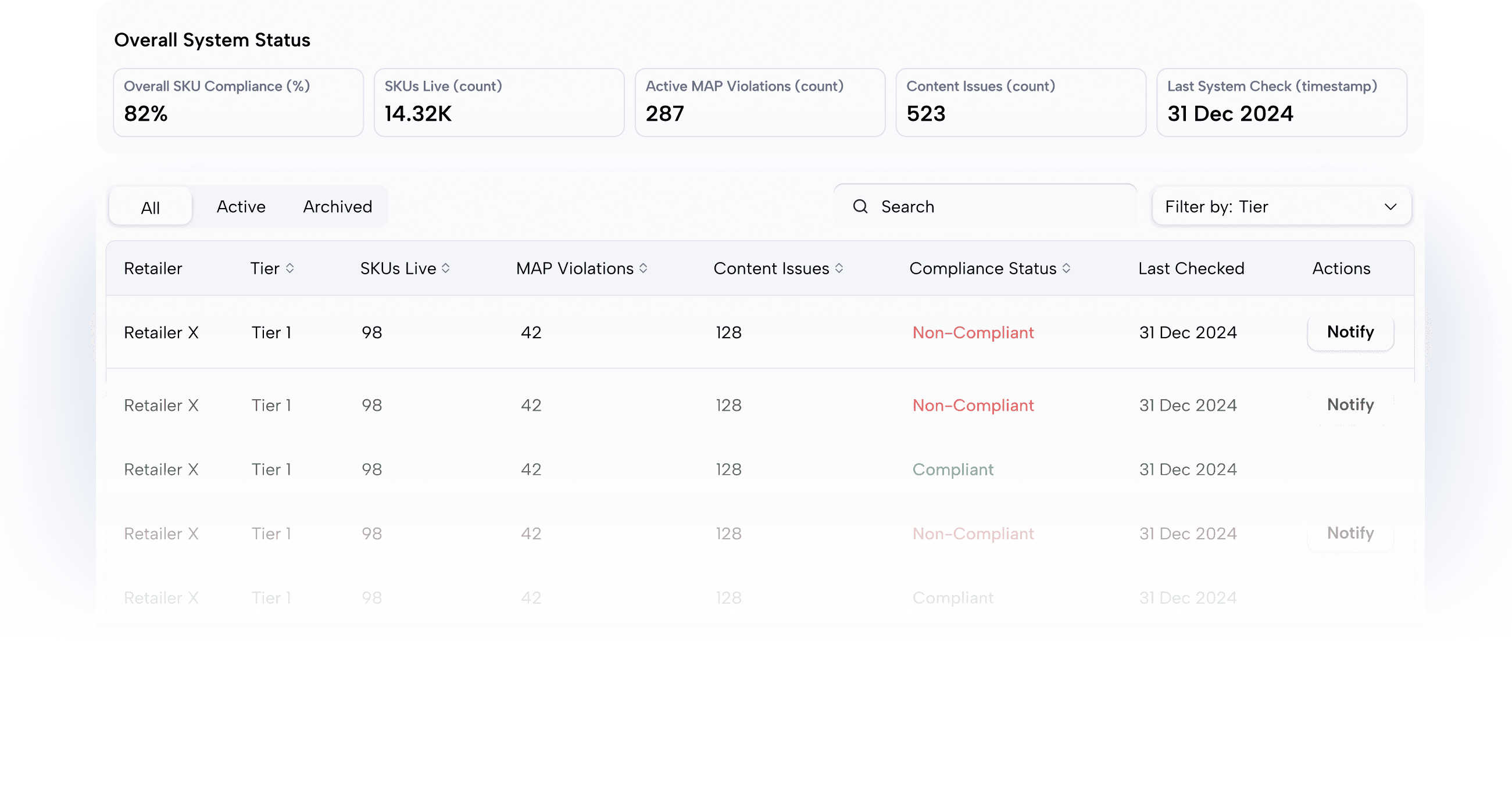Click the Last System Check card
The width and height of the screenshot is (1512, 810).
pos(1281,103)
